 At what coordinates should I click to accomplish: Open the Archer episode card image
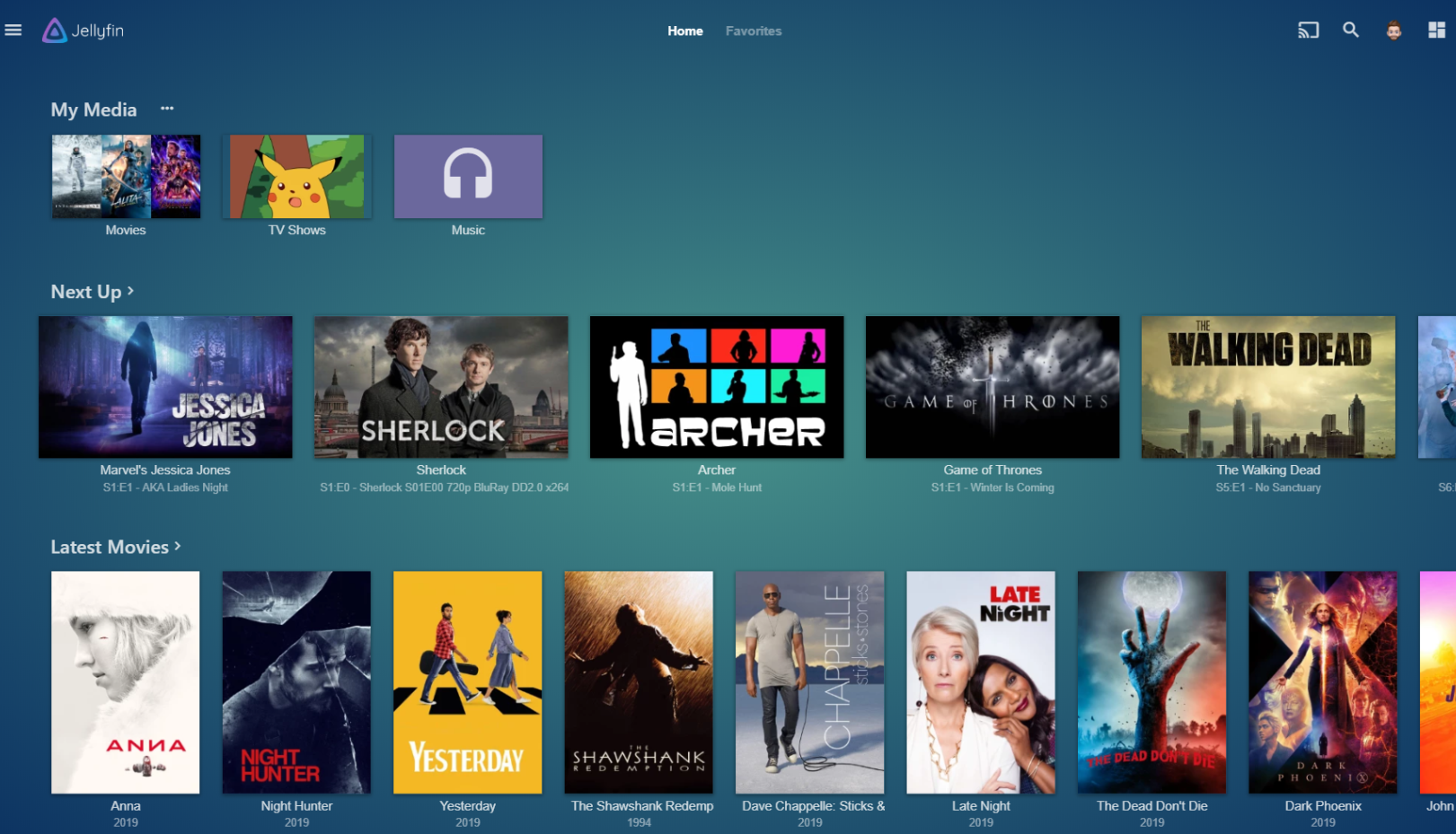pyautogui.click(x=717, y=387)
